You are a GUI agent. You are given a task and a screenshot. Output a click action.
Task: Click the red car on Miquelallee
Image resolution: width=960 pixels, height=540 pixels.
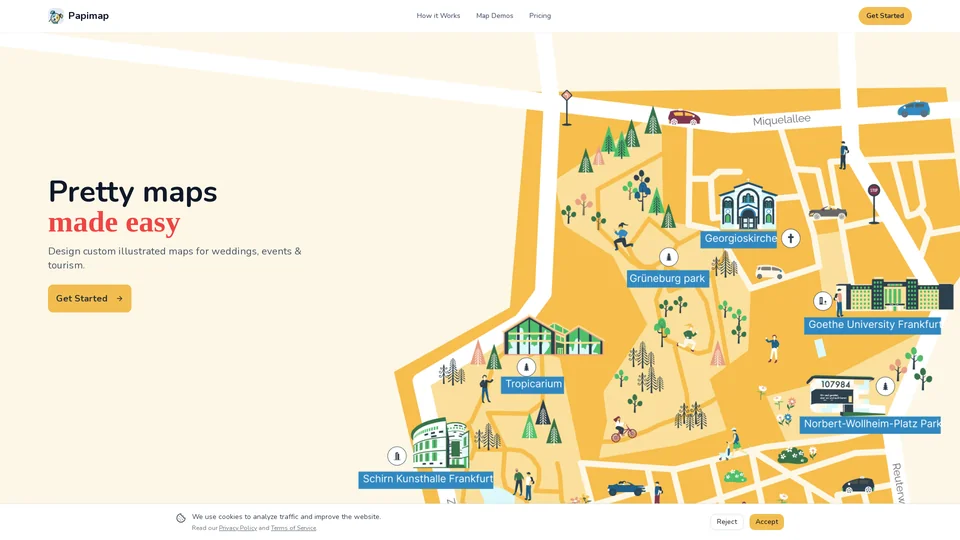(684, 117)
